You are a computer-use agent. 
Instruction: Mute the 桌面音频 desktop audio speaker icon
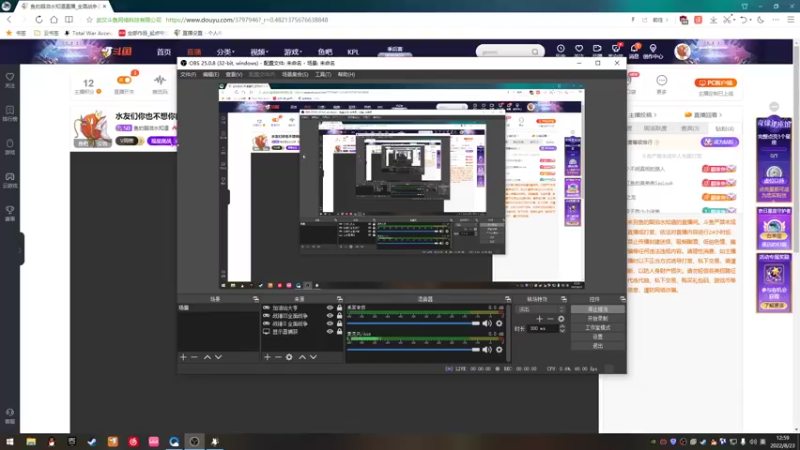pyautogui.click(x=487, y=323)
